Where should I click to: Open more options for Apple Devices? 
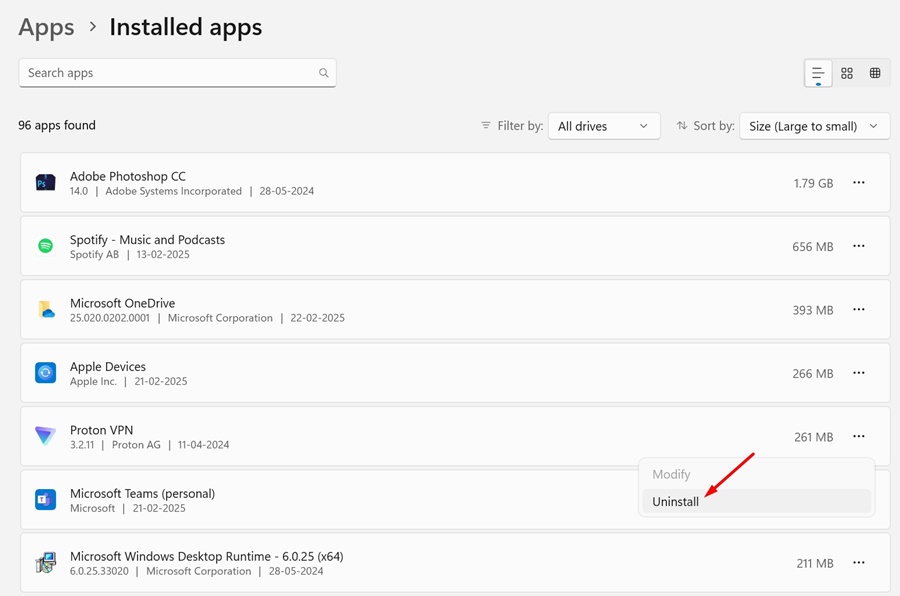pos(858,373)
